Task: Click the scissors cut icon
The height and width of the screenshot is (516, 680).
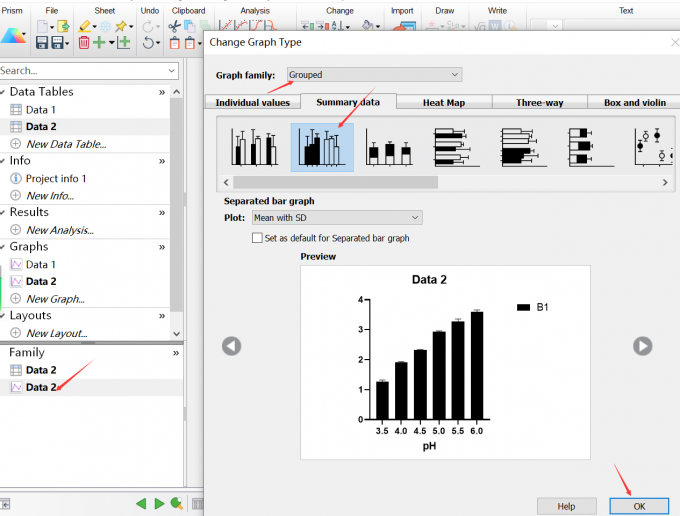Action: coord(175,26)
